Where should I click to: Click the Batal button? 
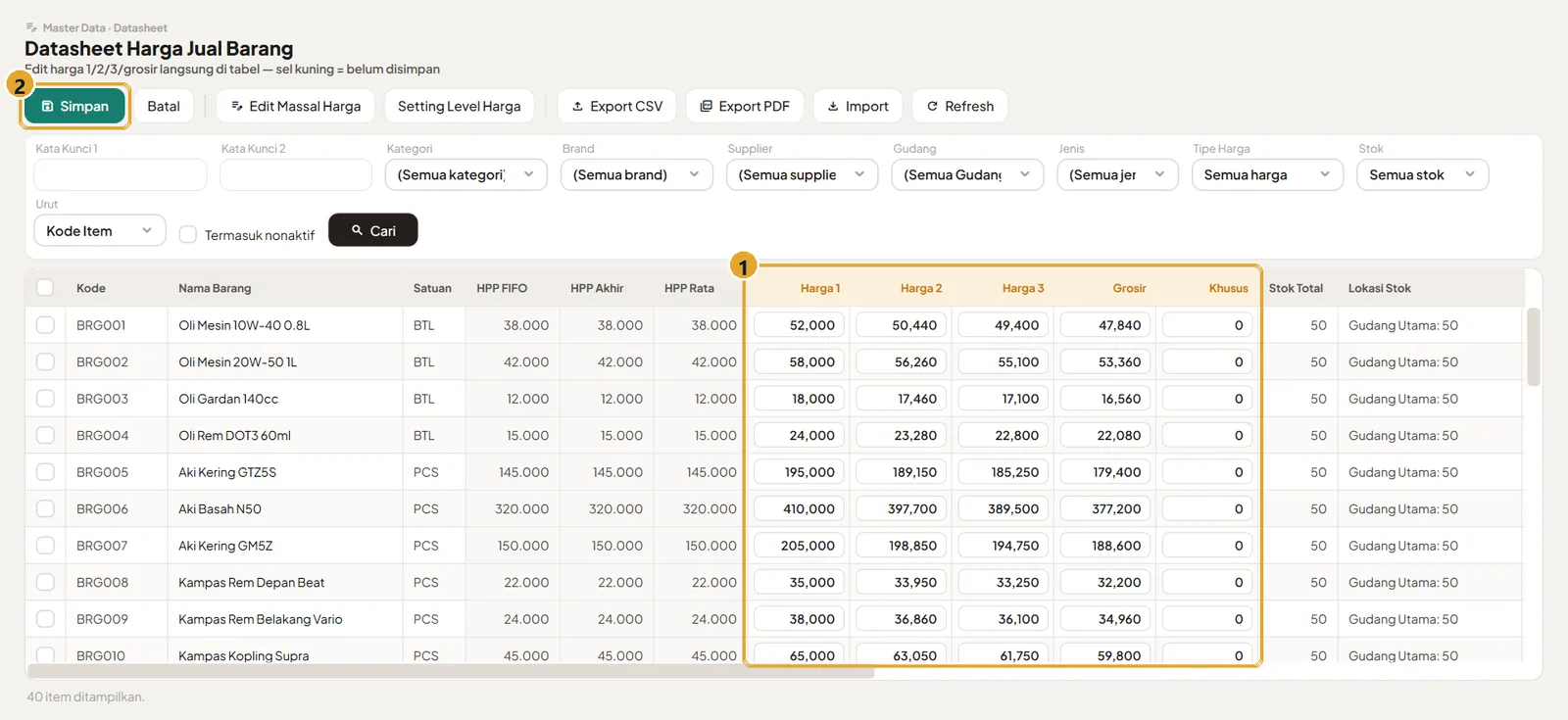tap(164, 106)
